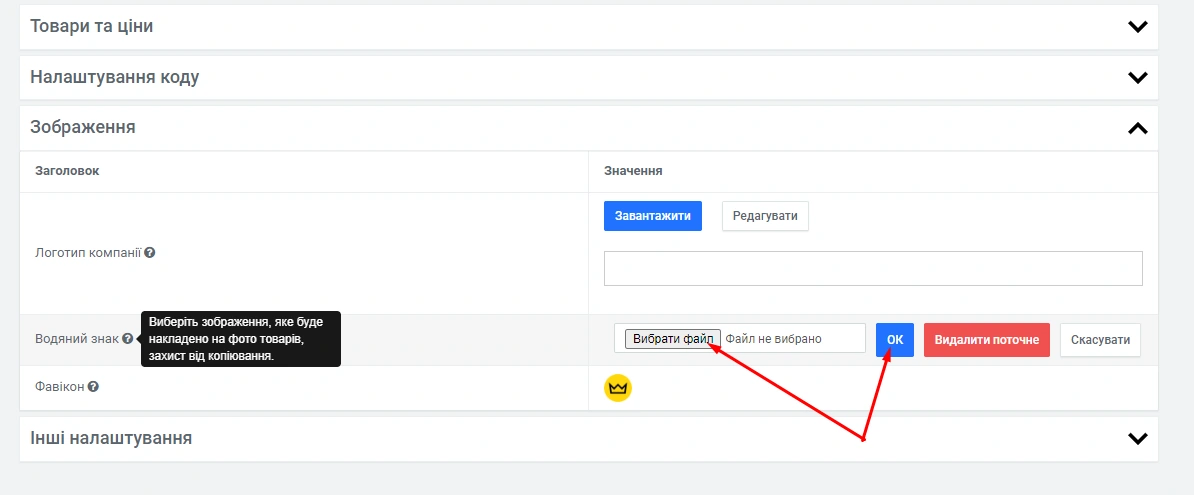The width and height of the screenshot is (1194, 495).
Task: Cancel the watermark edit with Скасувати
Action: (1100, 340)
